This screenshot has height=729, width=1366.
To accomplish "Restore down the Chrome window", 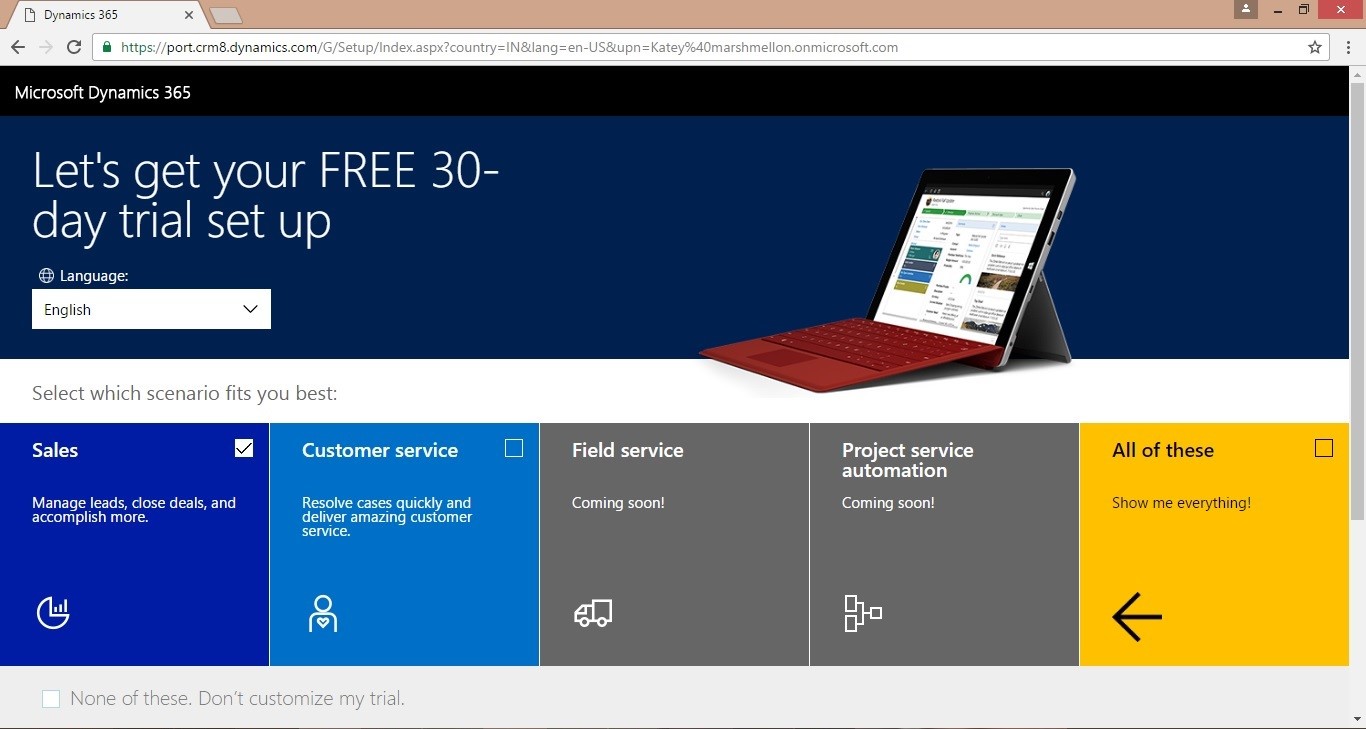I will click(x=1304, y=9).
